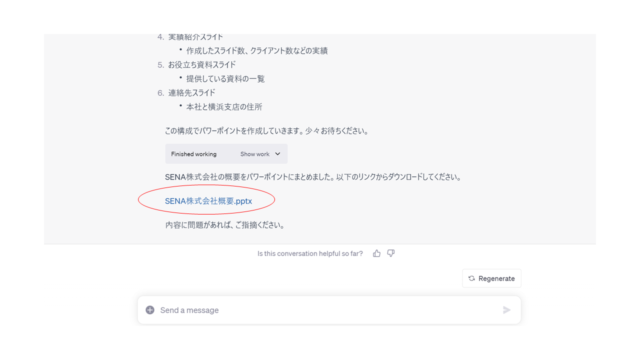Click the 'Is this conversation helpful so far?' text

(x=310, y=253)
